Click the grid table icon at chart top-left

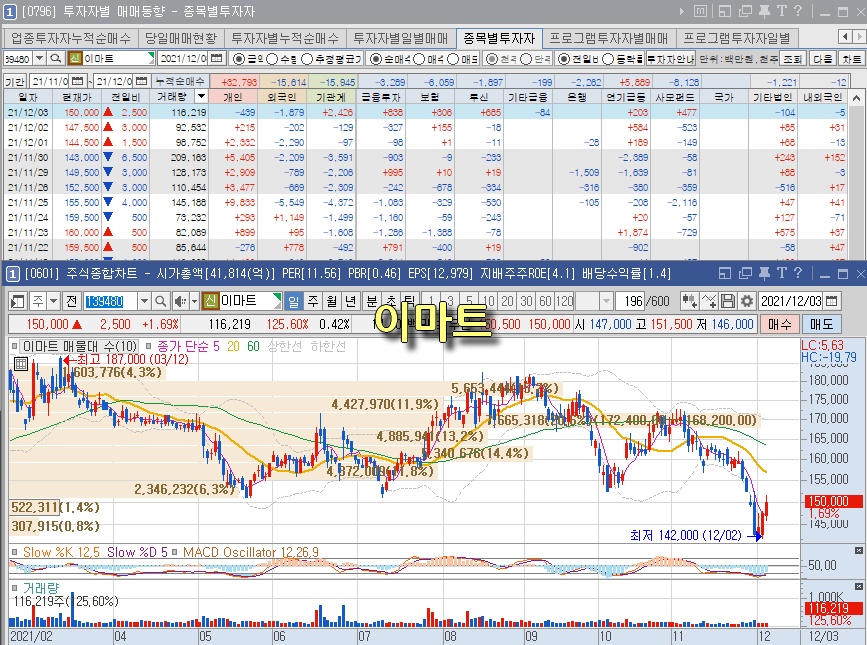(20, 363)
